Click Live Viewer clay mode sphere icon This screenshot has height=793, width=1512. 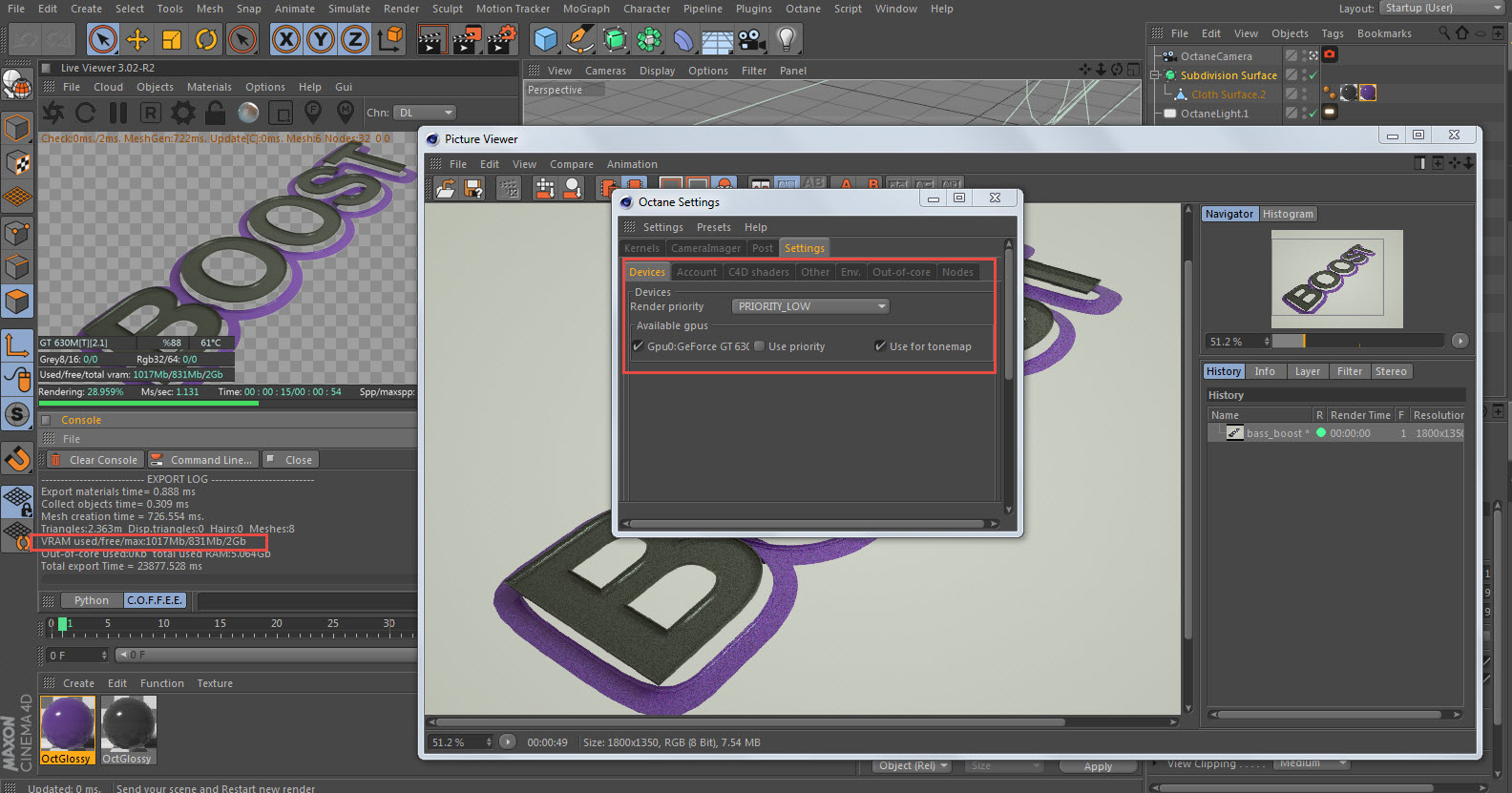[x=248, y=113]
